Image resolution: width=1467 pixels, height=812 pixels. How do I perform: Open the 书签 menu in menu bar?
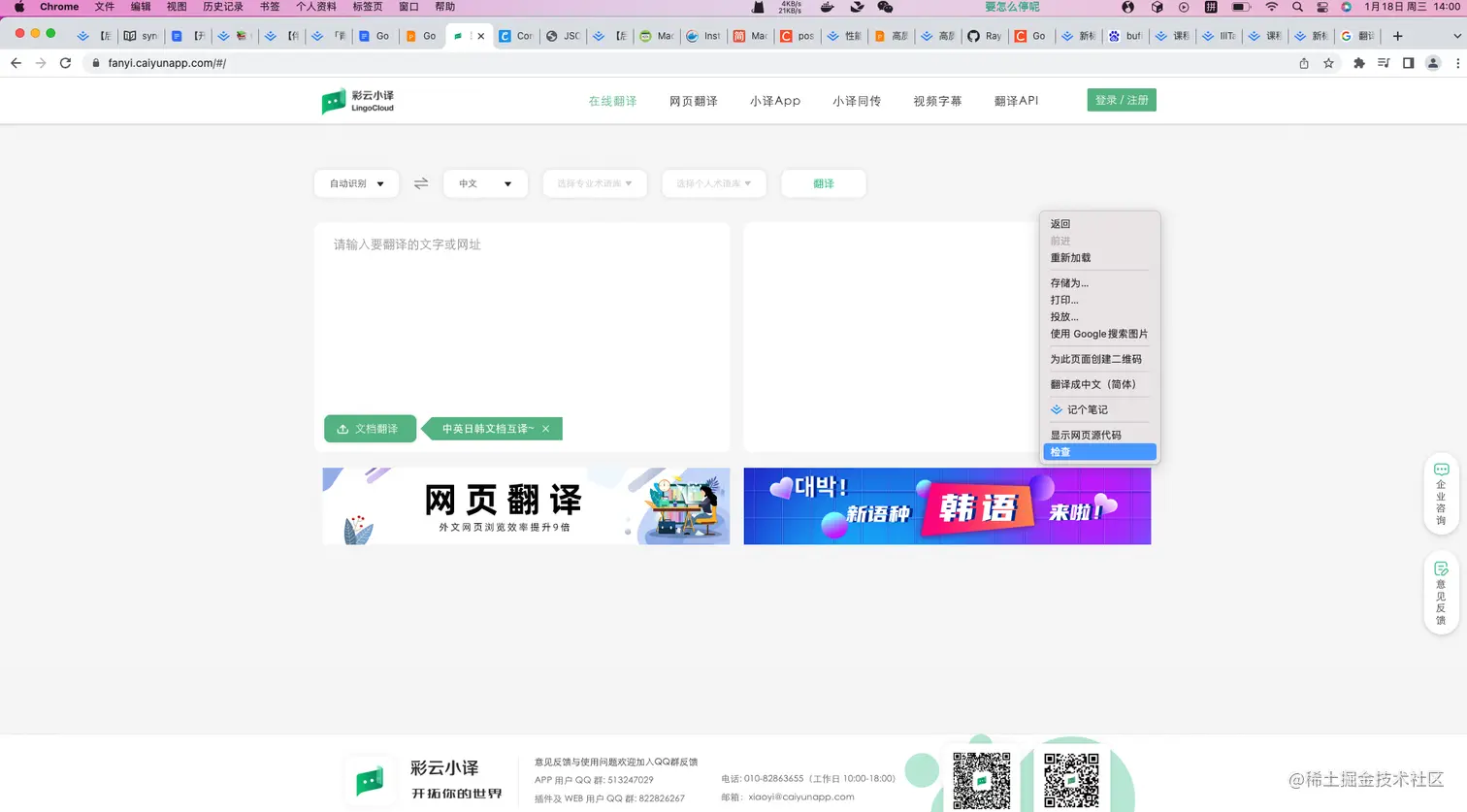point(270,7)
